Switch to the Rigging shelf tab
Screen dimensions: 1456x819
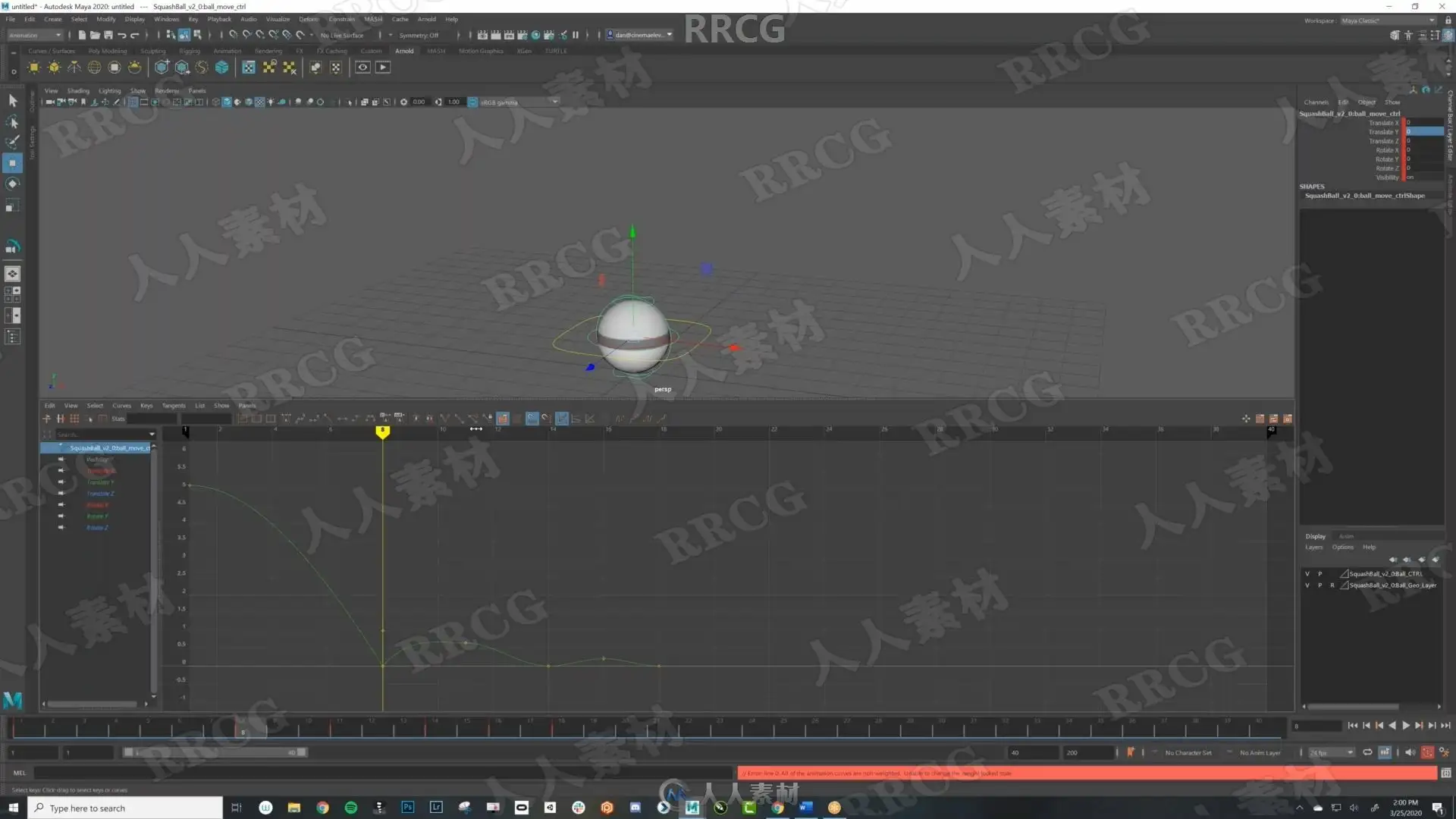pos(189,51)
